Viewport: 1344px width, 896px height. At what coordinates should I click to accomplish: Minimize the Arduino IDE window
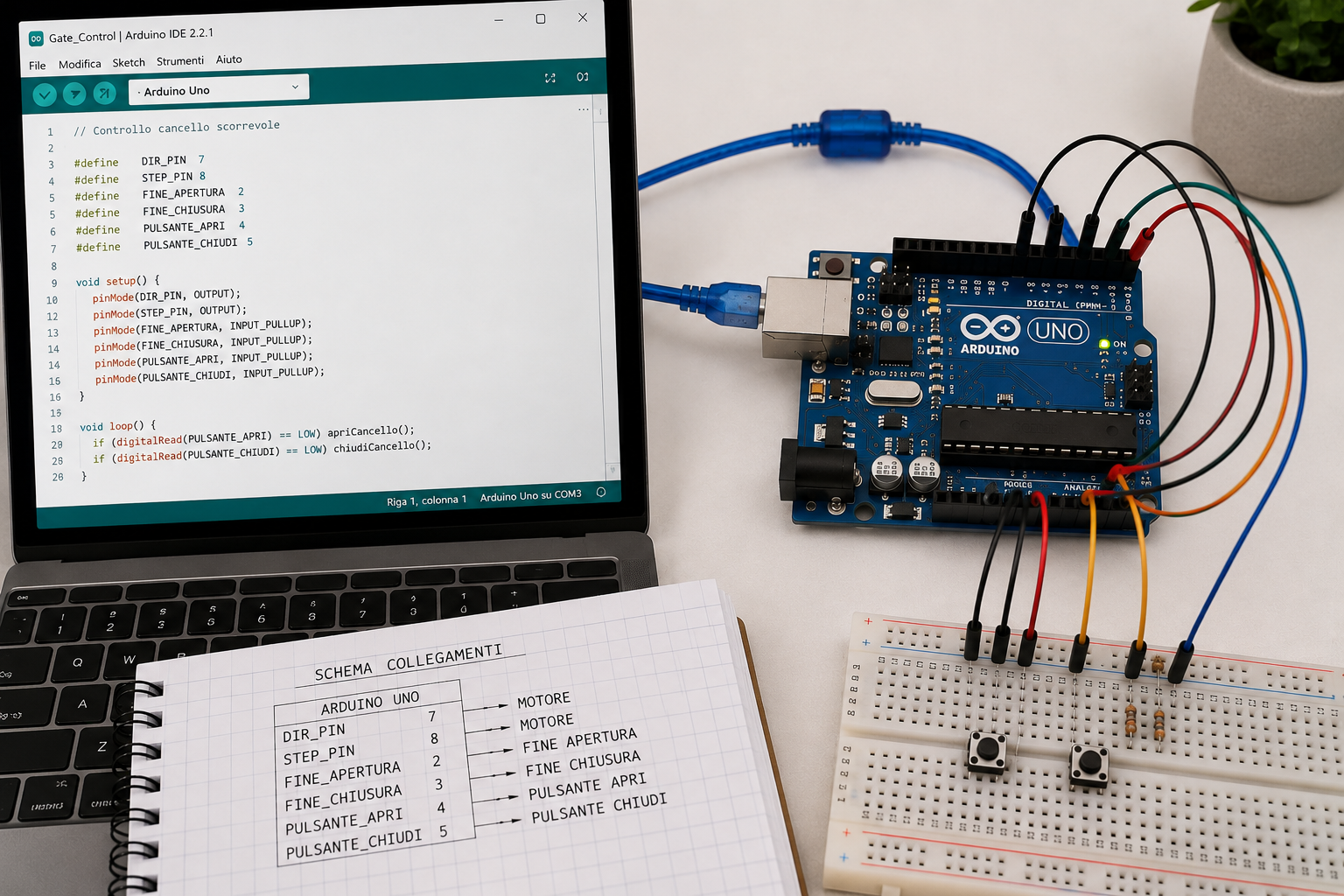[499, 19]
